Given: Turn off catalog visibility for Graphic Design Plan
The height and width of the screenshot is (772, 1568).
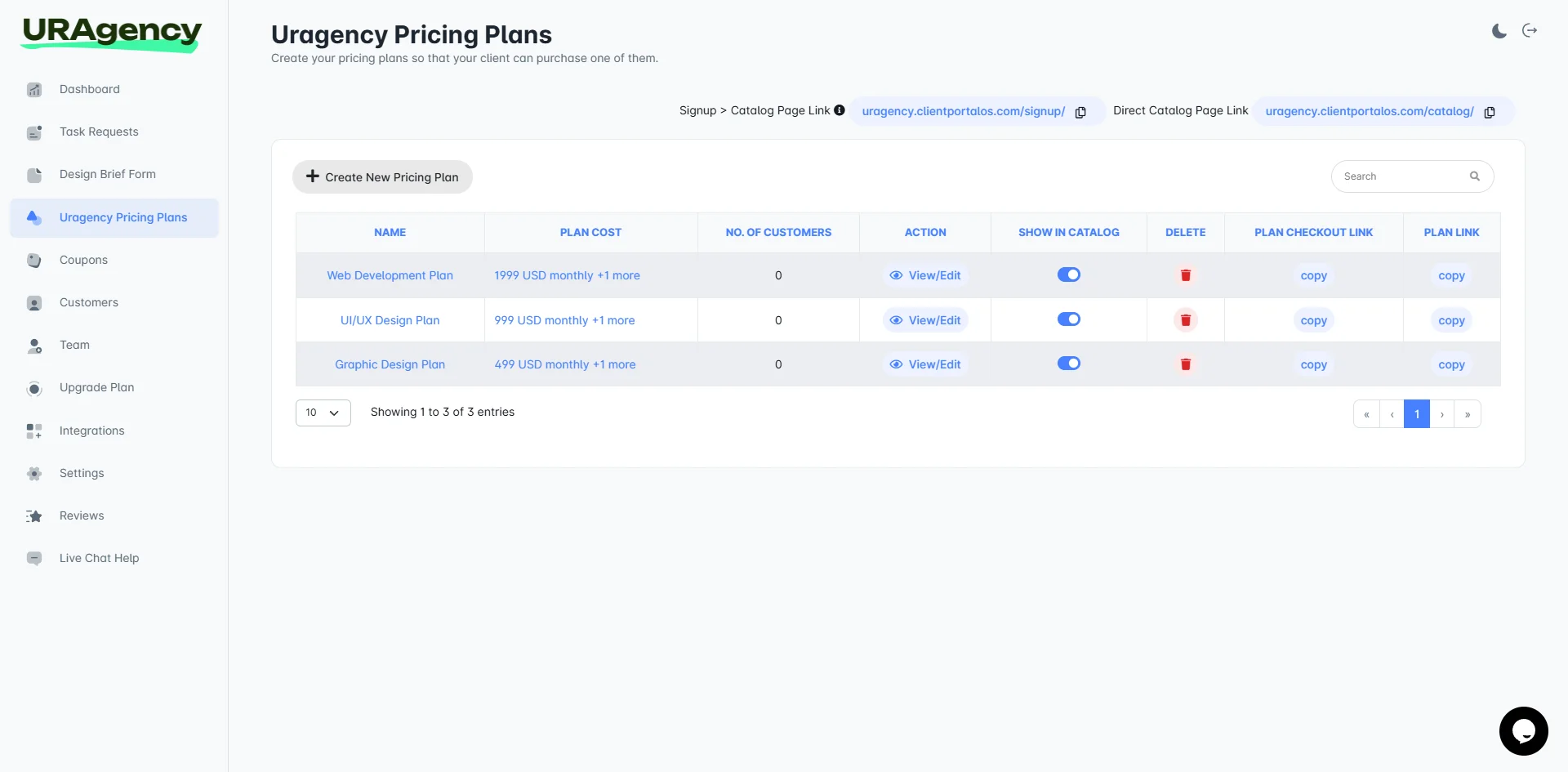Looking at the screenshot, I should click(1068, 364).
